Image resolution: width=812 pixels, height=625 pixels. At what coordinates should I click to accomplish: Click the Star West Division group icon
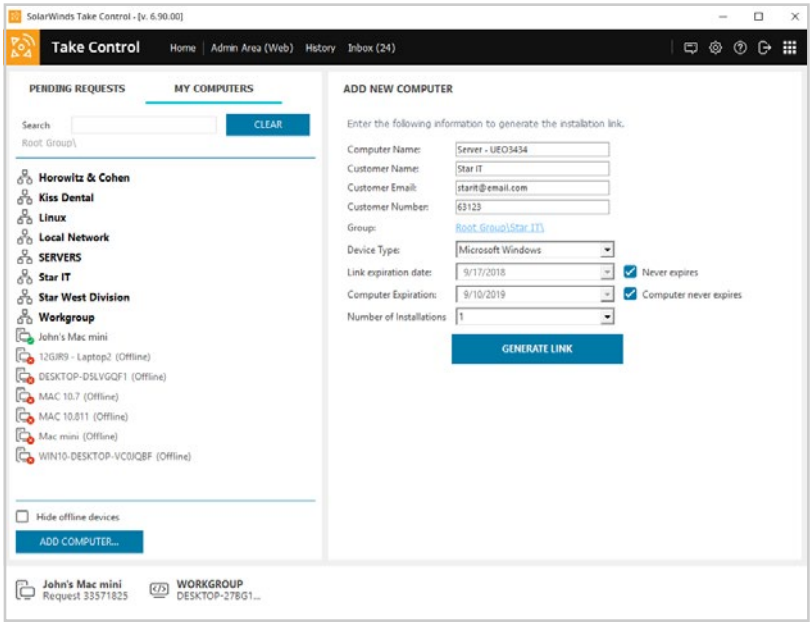(x=24, y=297)
